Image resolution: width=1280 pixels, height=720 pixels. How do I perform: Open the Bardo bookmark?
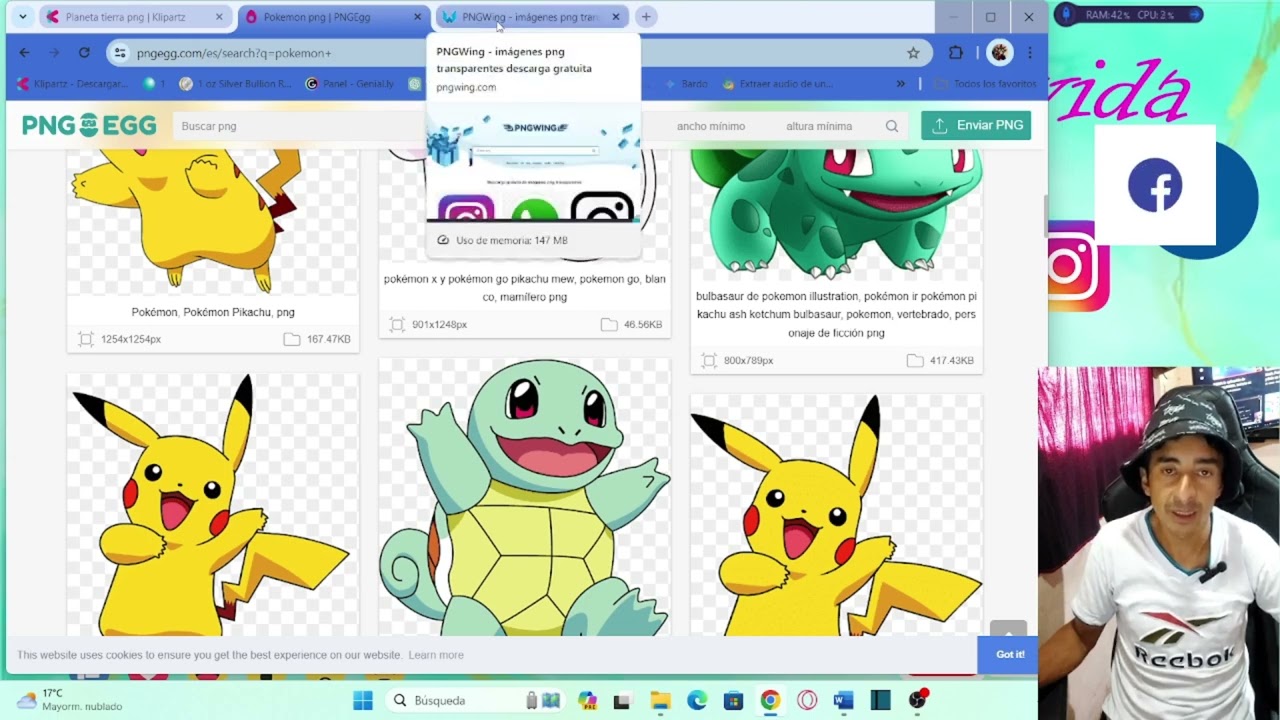686,84
